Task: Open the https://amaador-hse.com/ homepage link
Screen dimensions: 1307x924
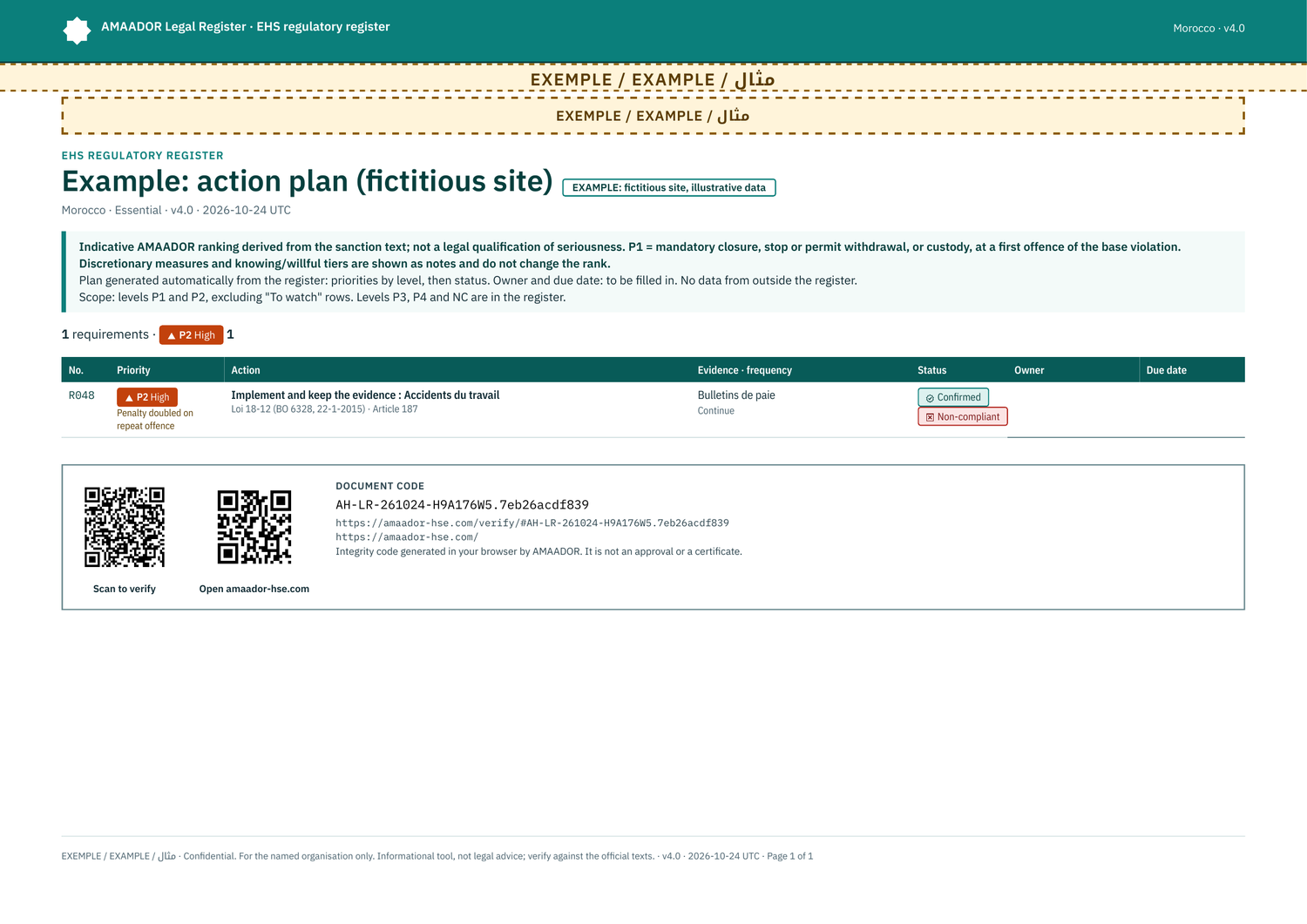Action: tap(407, 537)
